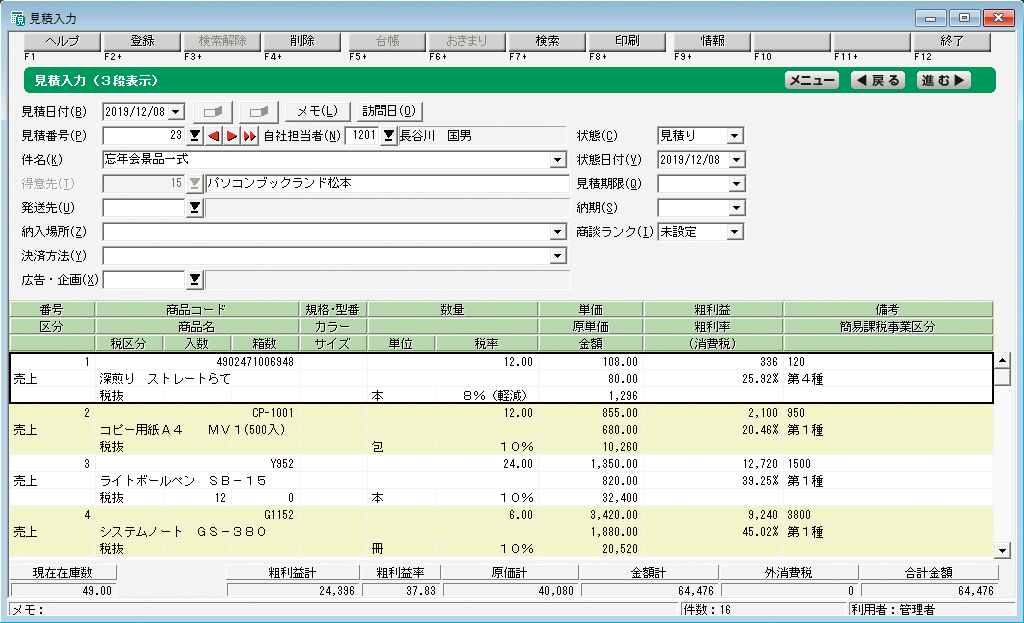
Task: Click the previous record red arrow icon
Action: 213,136
